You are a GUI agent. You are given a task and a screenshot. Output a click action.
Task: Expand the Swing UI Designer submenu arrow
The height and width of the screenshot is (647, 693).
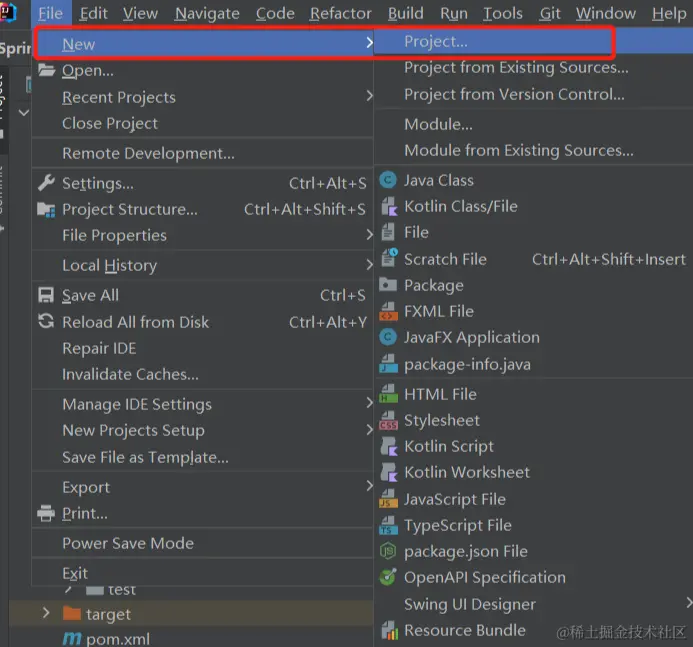point(689,603)
